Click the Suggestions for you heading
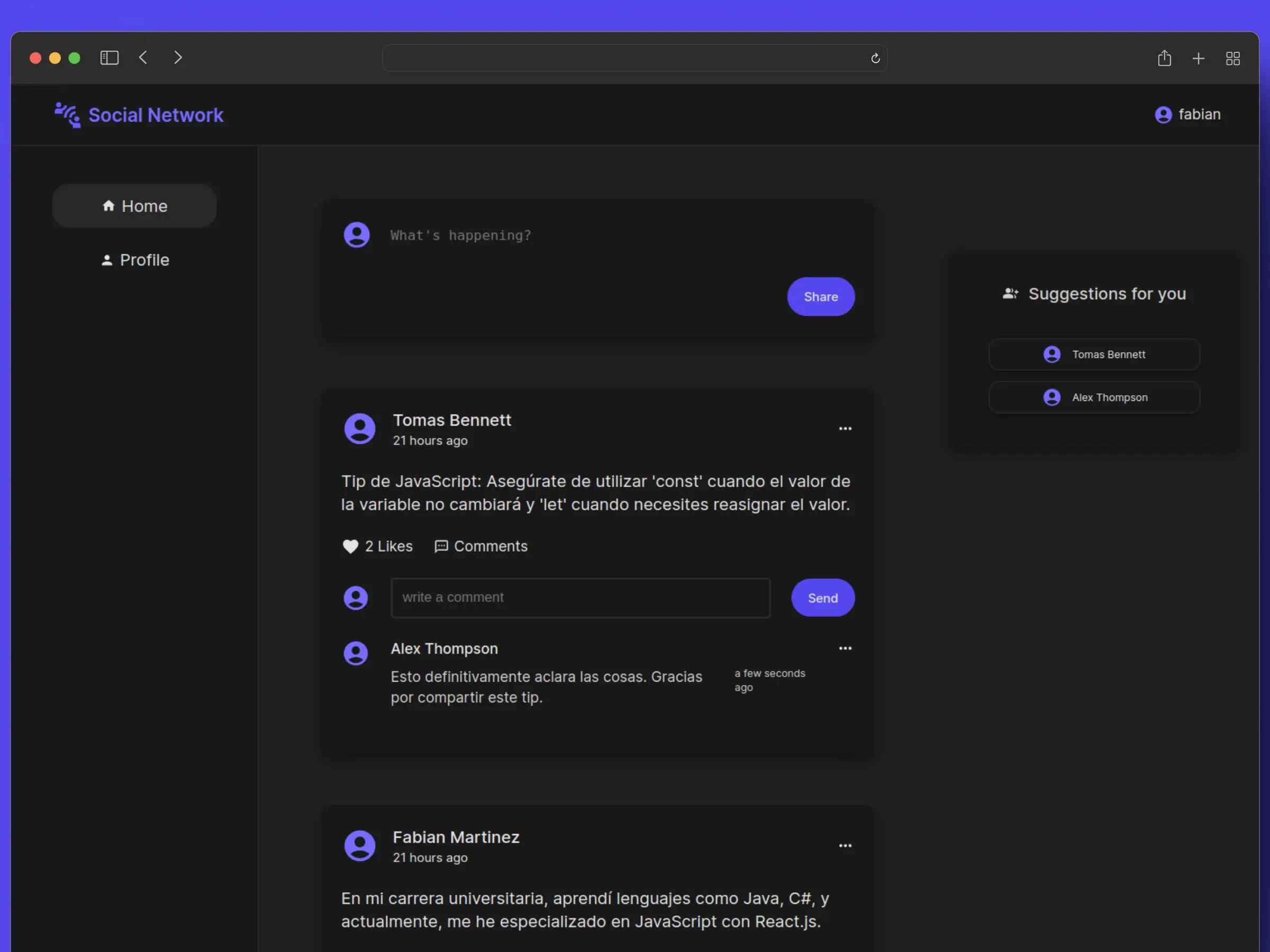 (x=1107, y=294)
